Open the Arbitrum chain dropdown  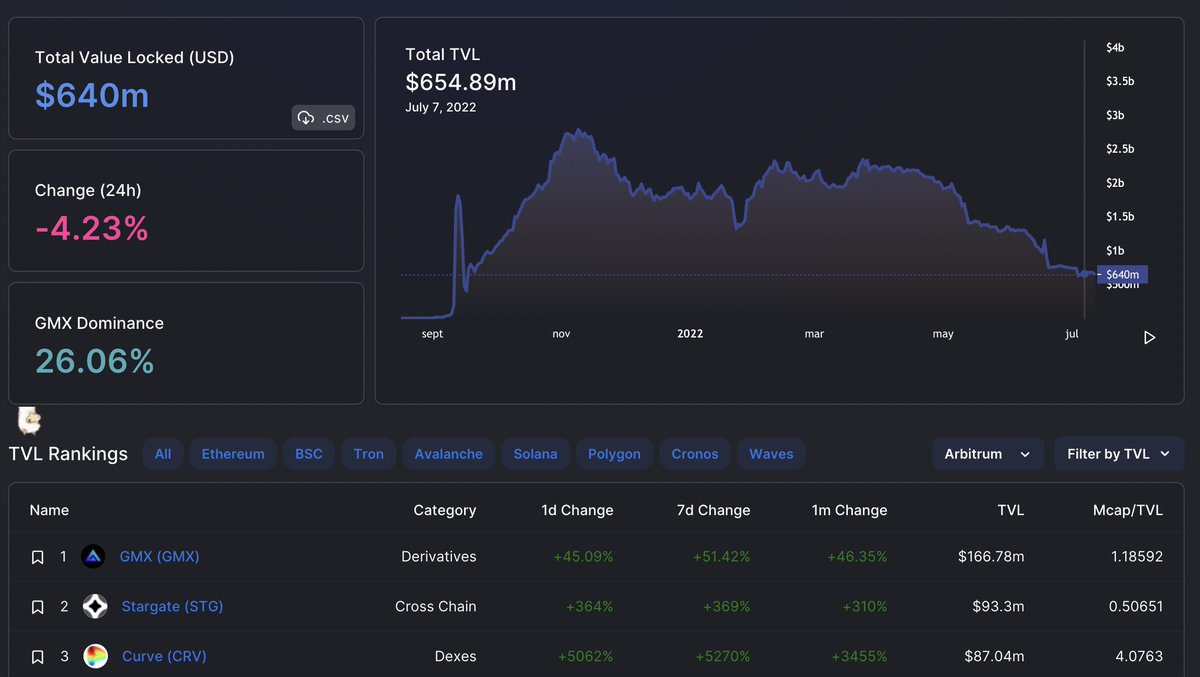(x=987, y=453)
